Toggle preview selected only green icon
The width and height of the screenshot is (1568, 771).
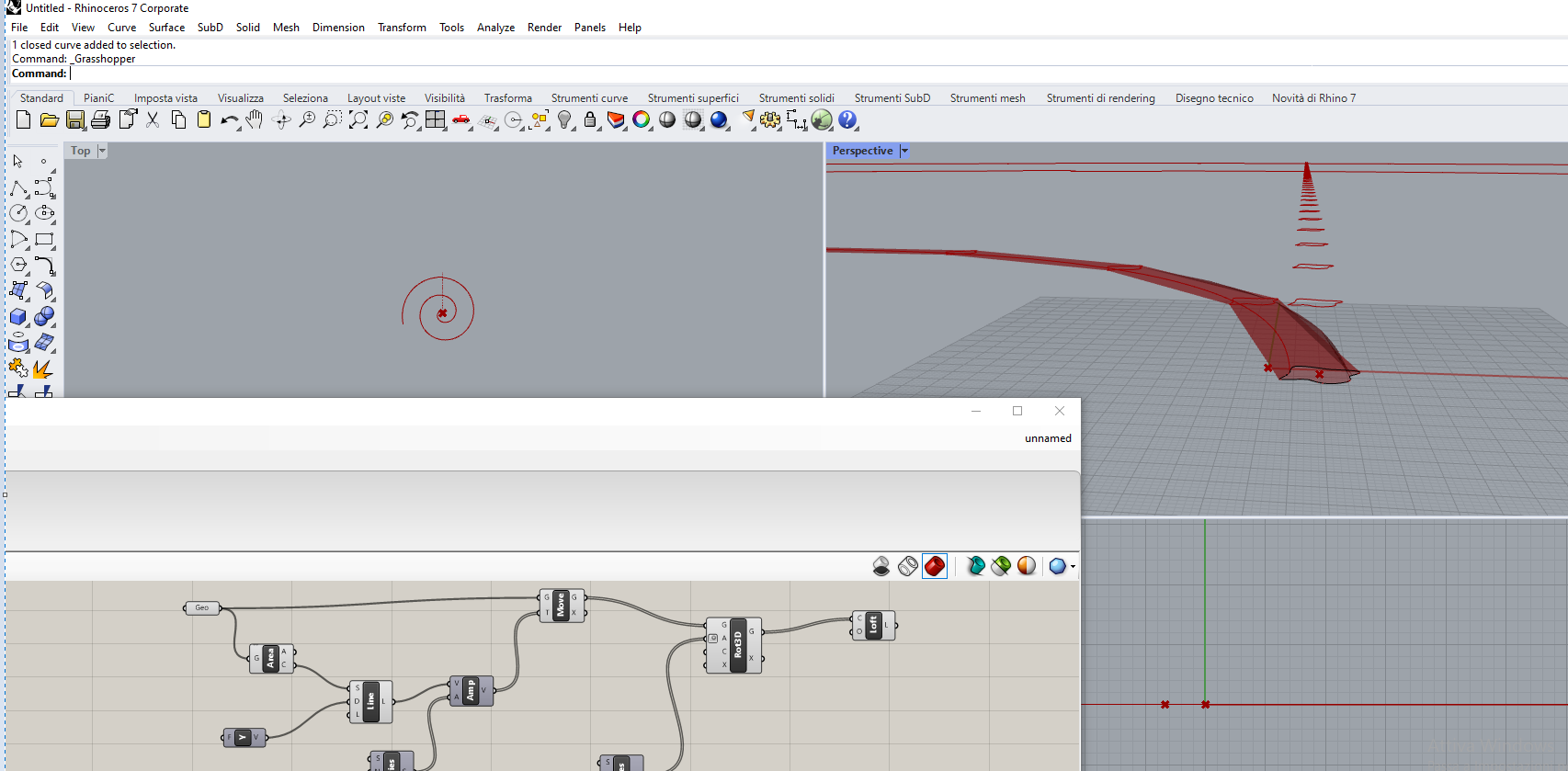[x=1001, y=566]
